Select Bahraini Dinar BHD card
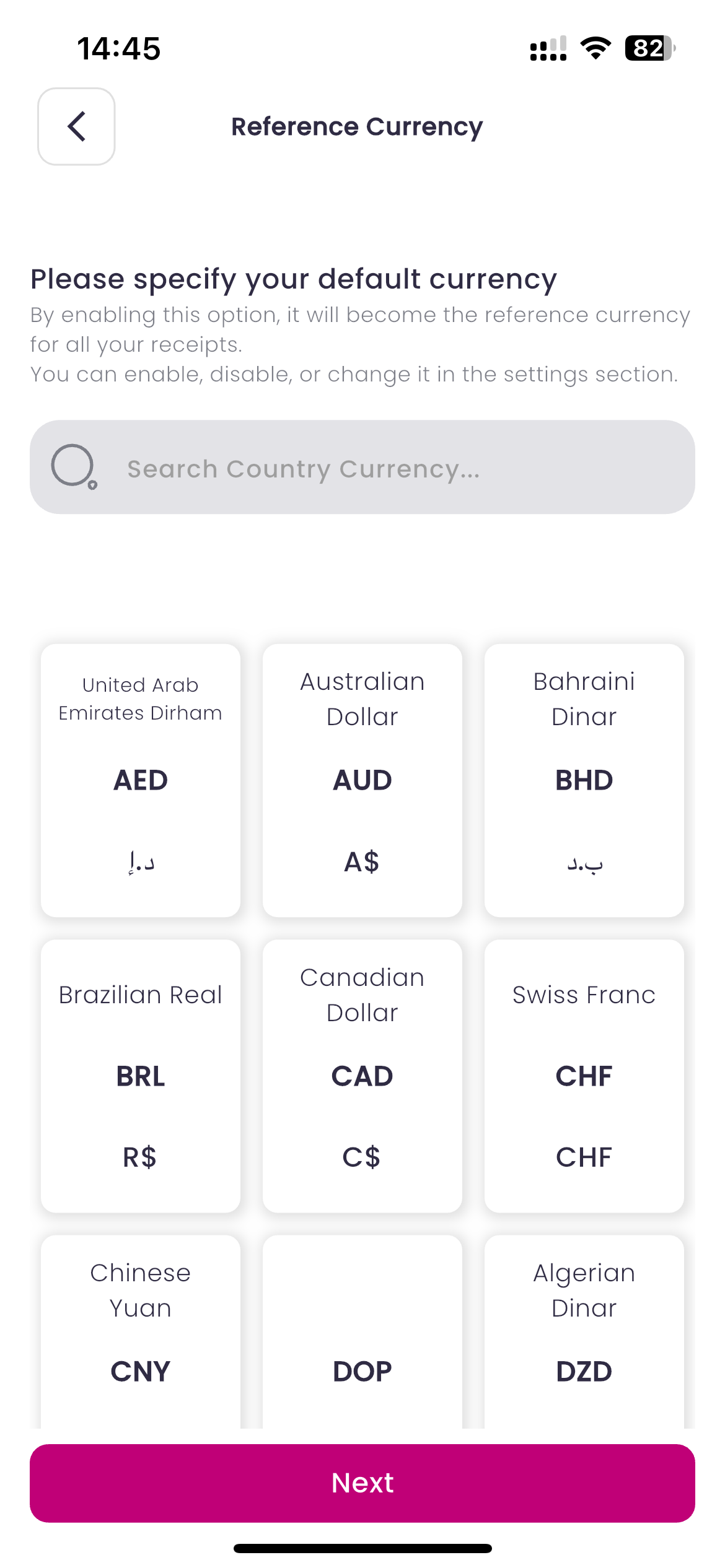725x1568 pixels. click(x=584, y=779)
